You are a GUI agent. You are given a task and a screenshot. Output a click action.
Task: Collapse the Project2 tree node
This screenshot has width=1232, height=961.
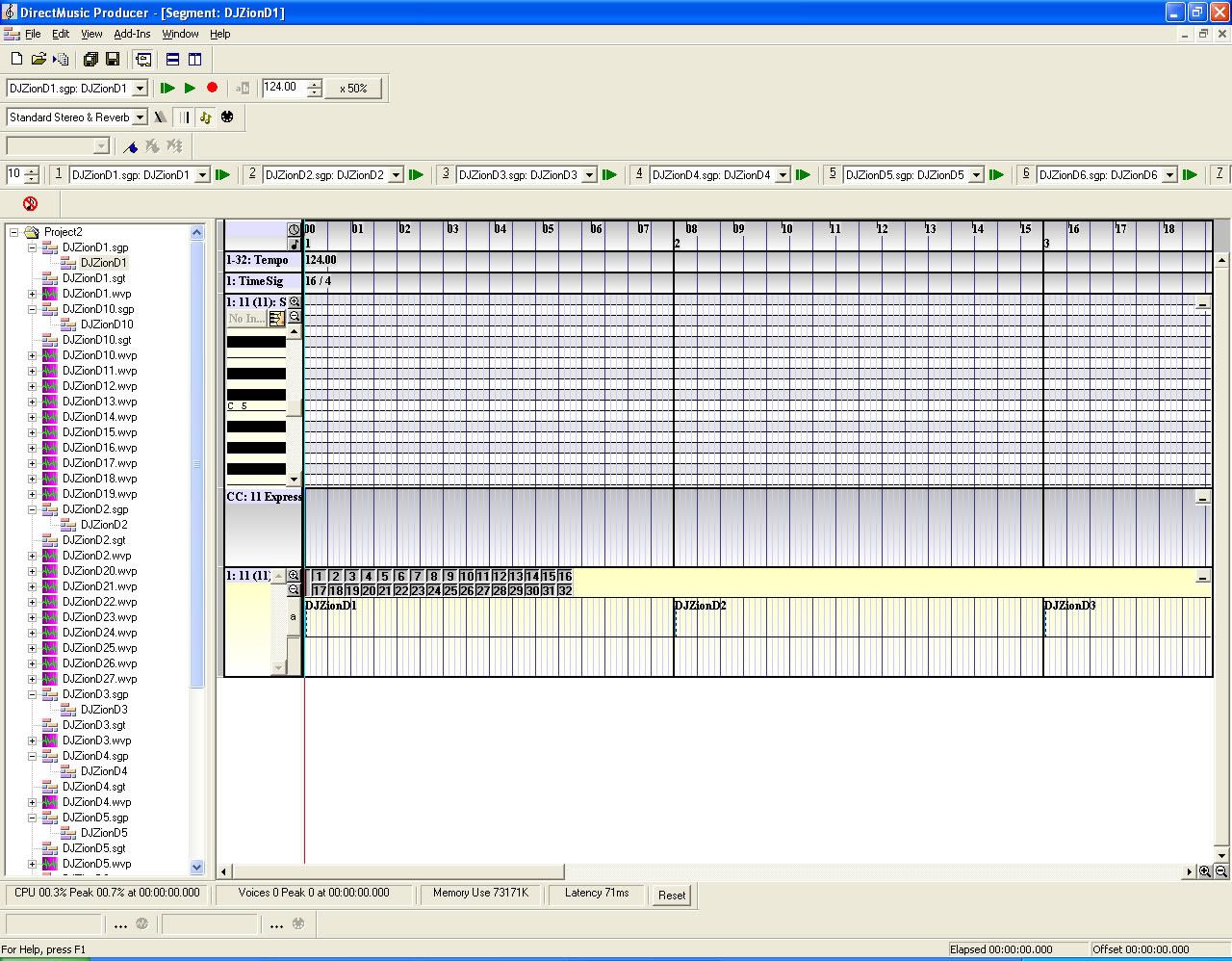pos(14,232)
